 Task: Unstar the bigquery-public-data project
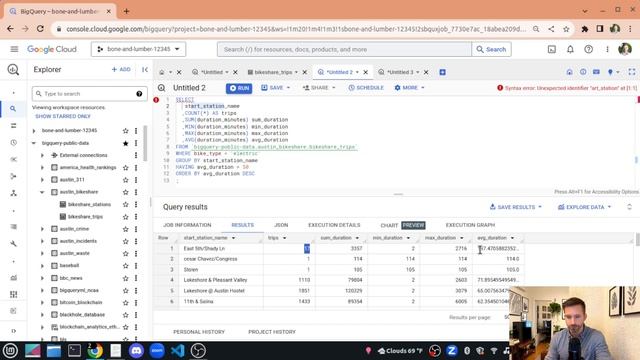125,143
